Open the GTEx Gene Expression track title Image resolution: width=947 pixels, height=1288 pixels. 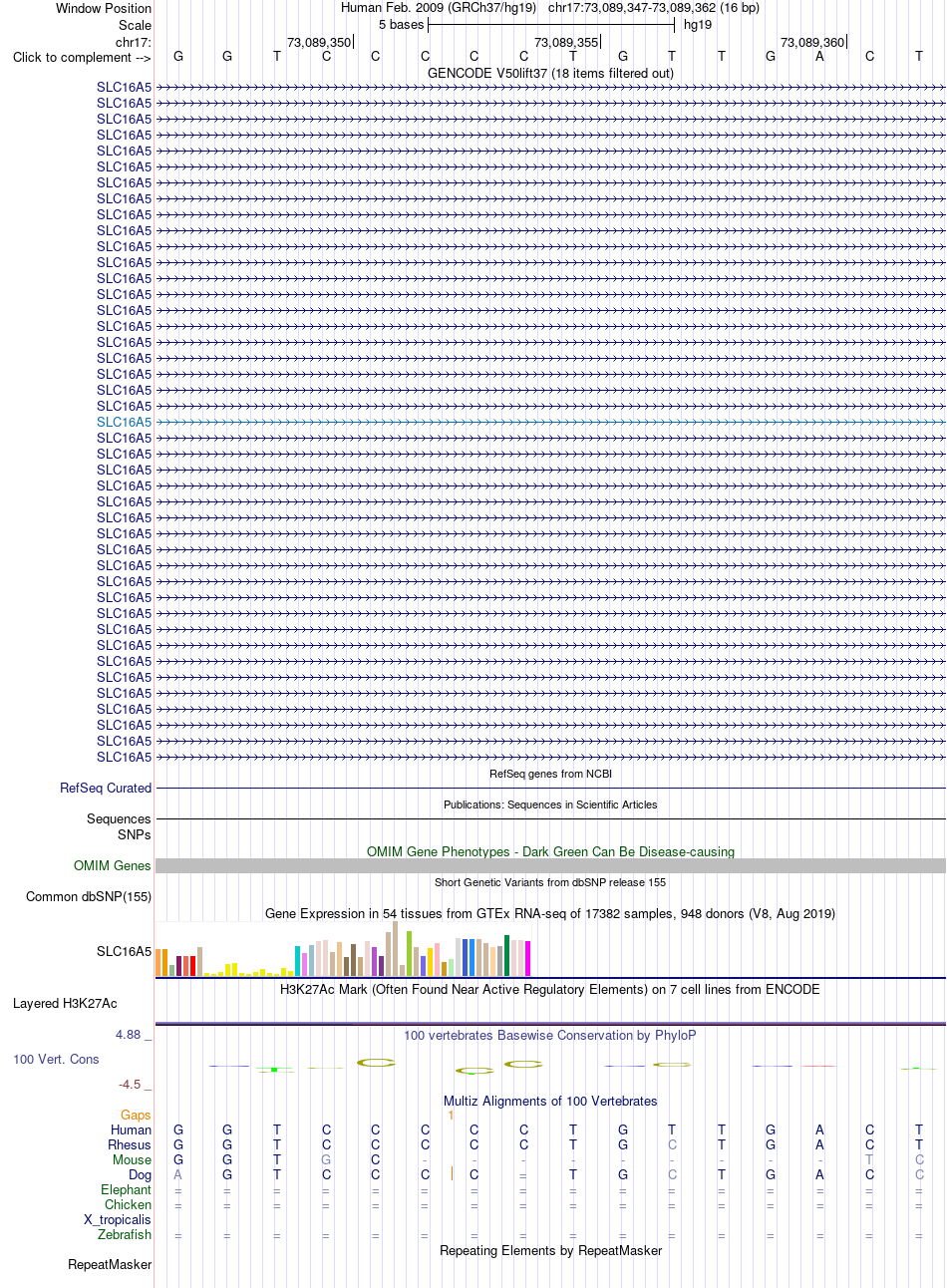point(550,913)
